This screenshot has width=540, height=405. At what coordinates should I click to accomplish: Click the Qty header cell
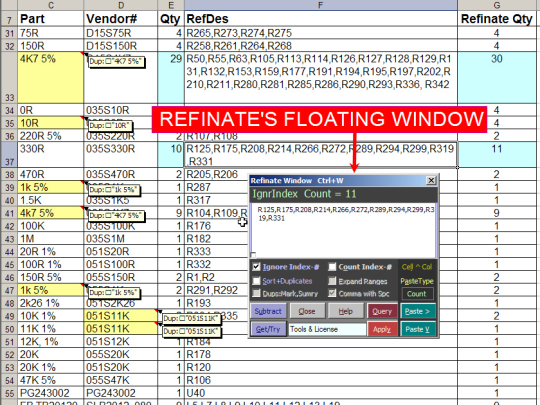coord(171,19)
